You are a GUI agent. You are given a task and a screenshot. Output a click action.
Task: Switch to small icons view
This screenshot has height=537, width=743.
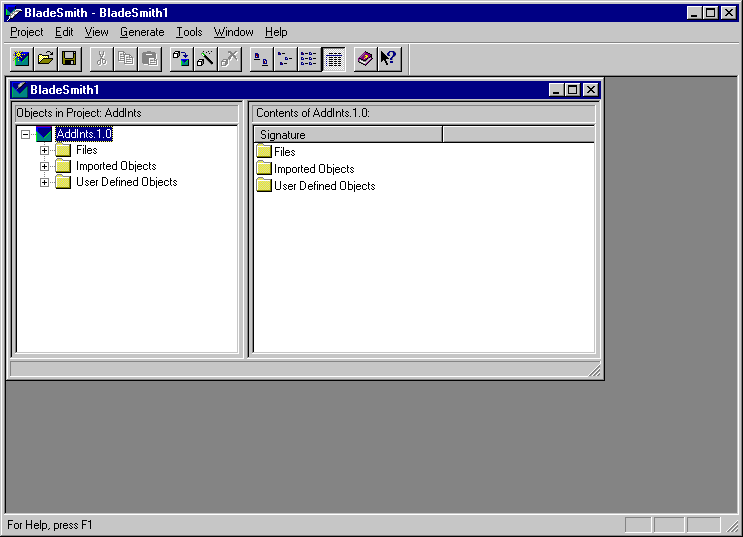coord(285,59)
